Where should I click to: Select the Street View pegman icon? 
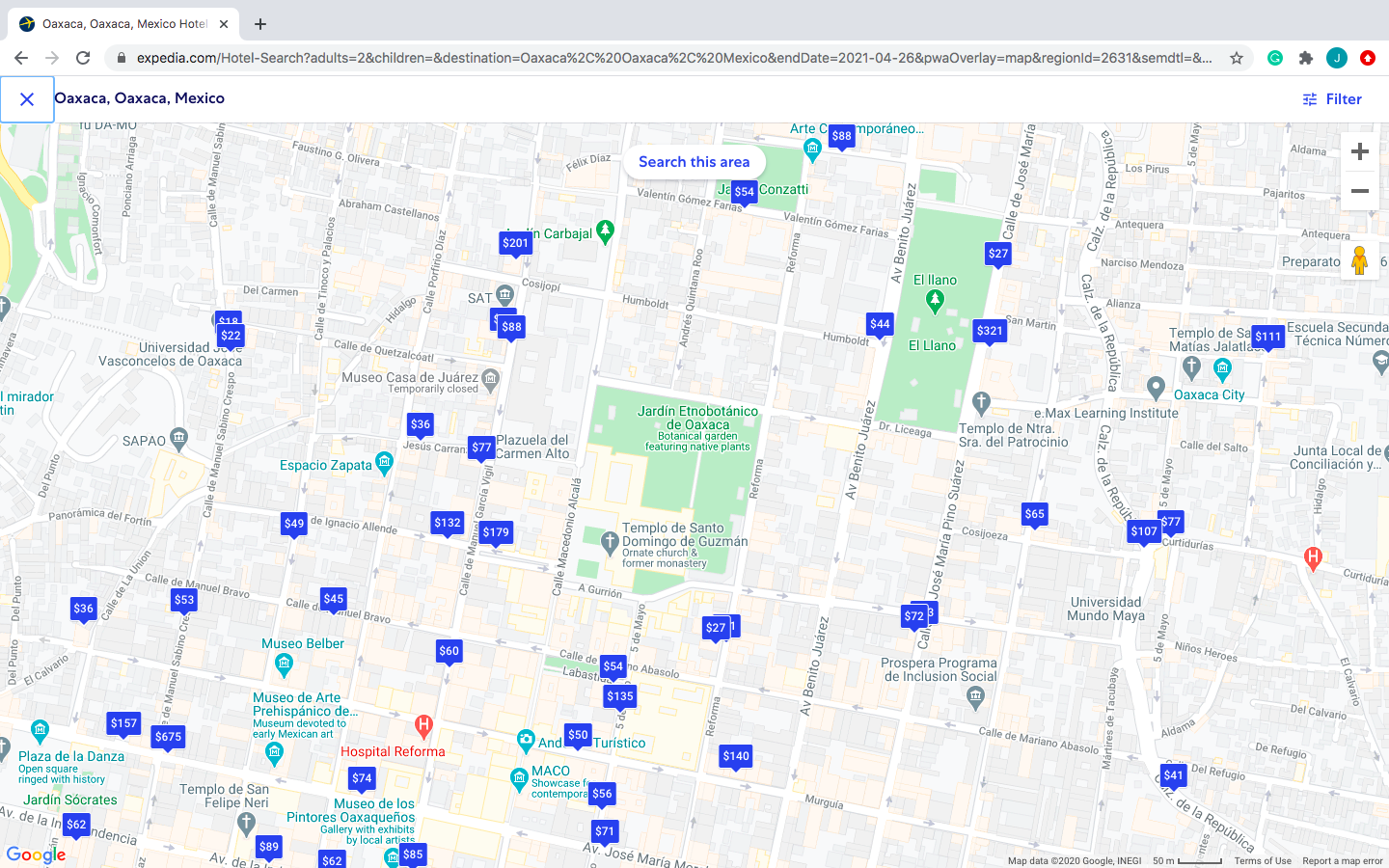coord(1360,260)
